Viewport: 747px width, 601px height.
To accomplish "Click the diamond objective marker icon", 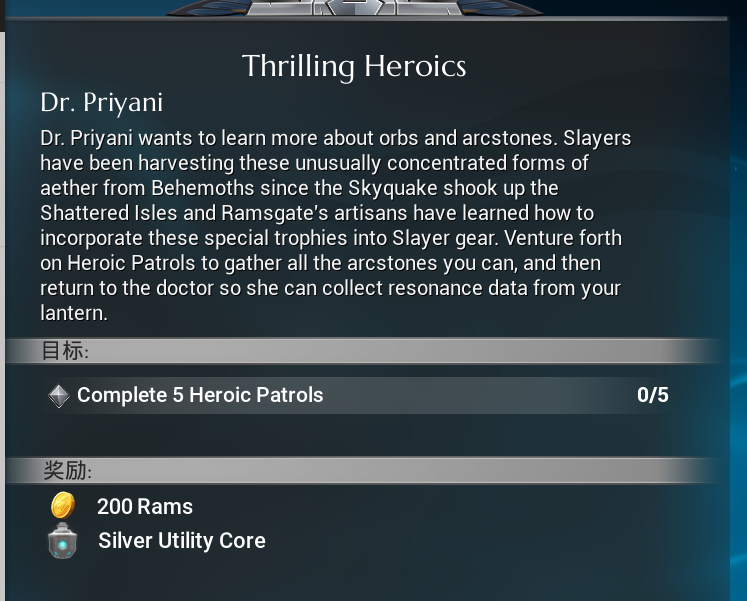I will 59,396.
